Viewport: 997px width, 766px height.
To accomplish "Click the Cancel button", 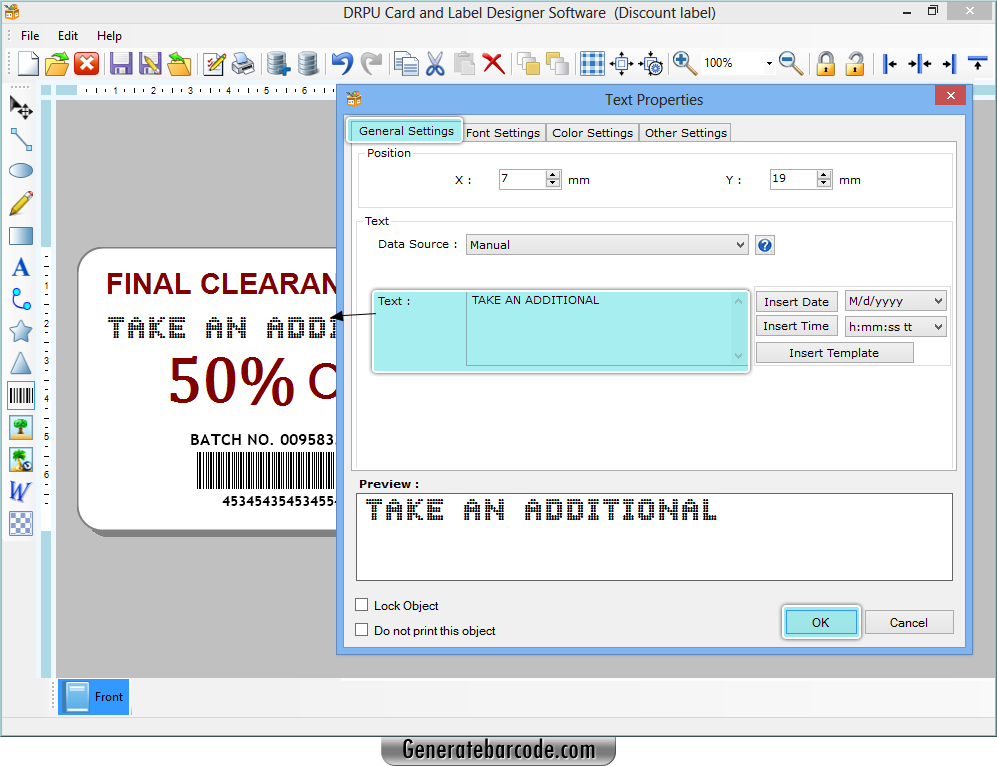I will tap(909, 622).
